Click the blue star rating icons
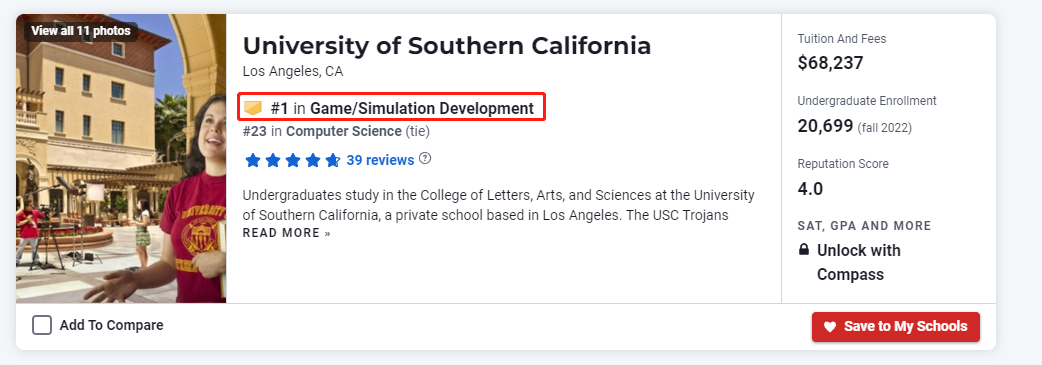The image size is (1042, 365). coord(292,160)
